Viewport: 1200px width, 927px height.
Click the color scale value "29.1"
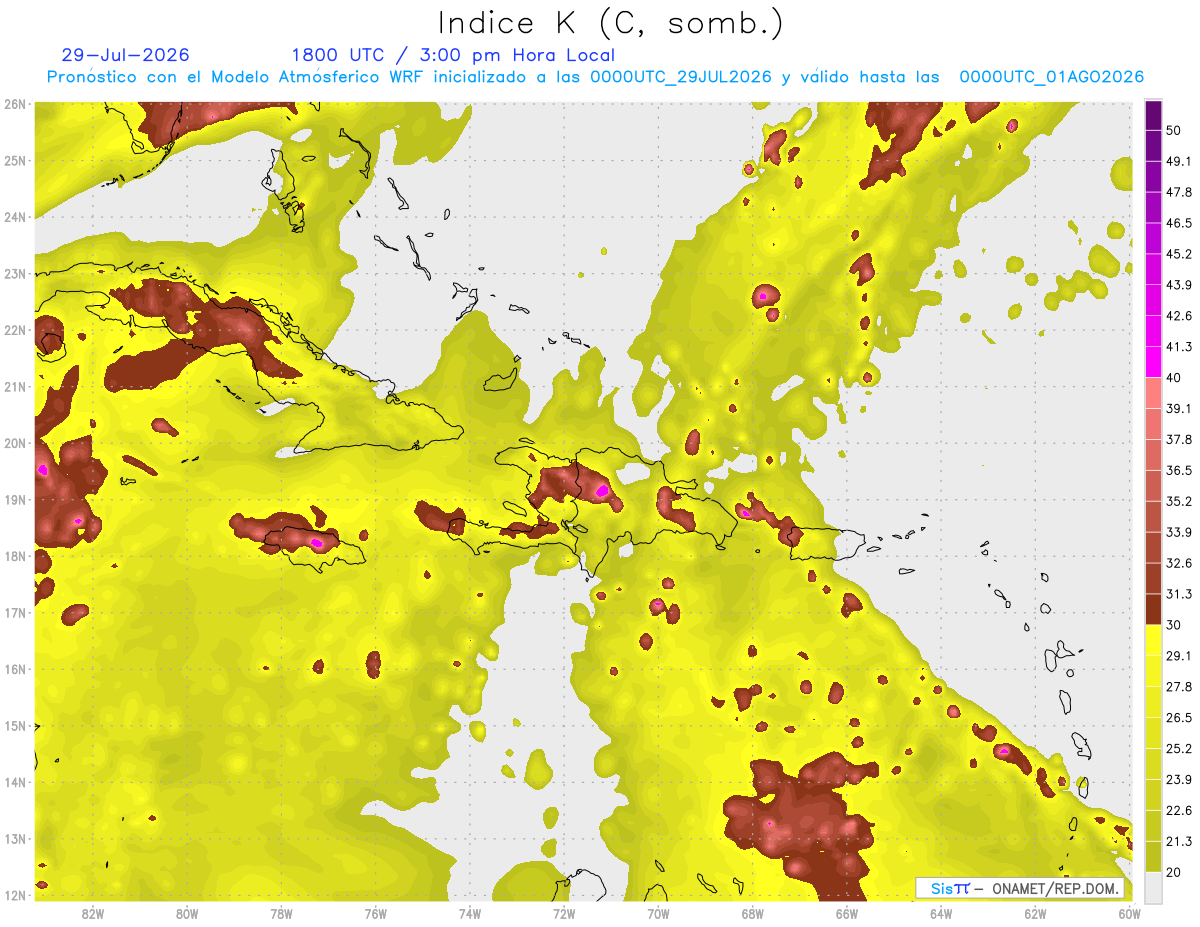click(x=1179, y=655)
